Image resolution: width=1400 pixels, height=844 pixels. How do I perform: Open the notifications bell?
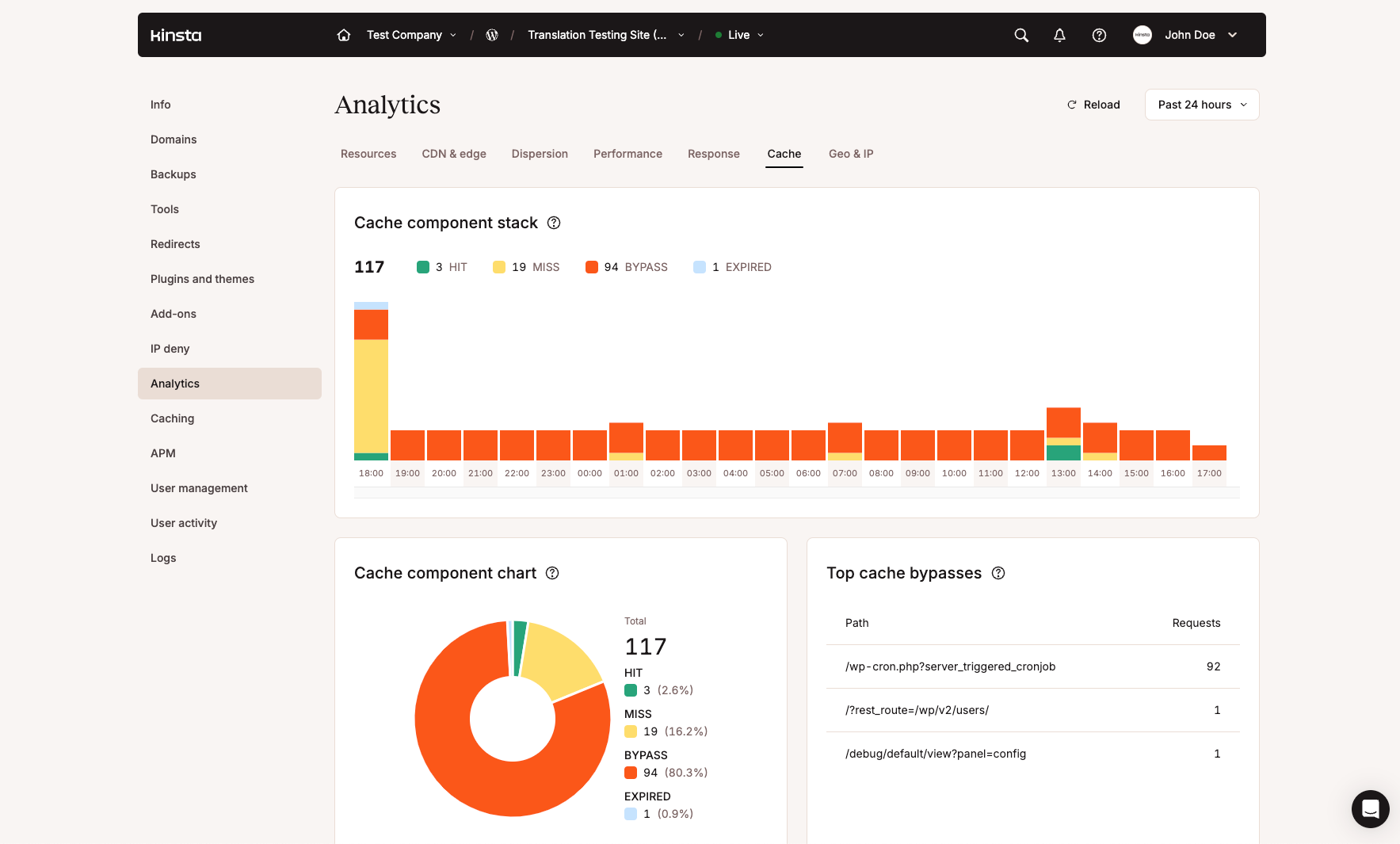point(1059,35)
